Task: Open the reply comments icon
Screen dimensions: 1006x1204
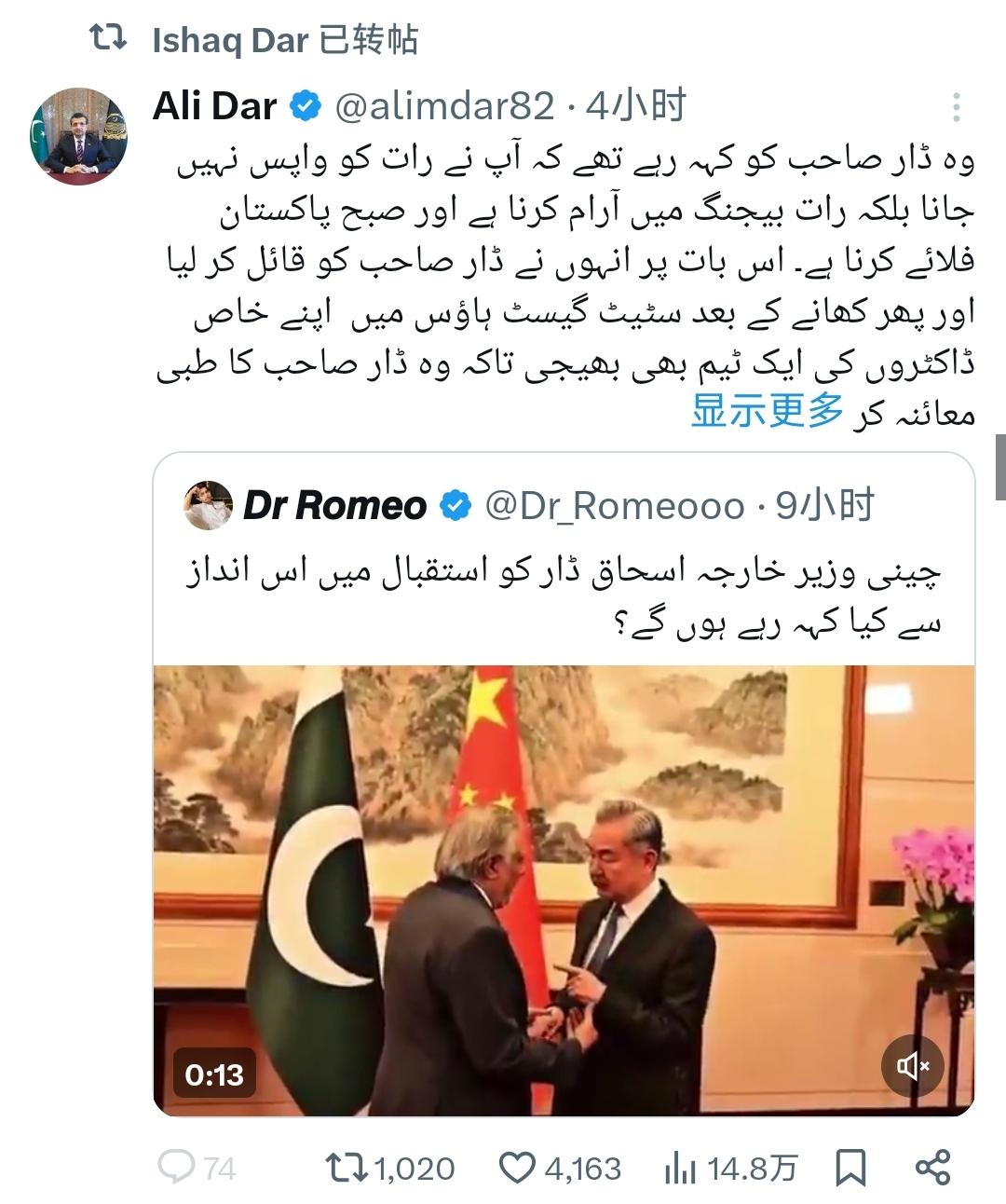Action: [176, 1167]
